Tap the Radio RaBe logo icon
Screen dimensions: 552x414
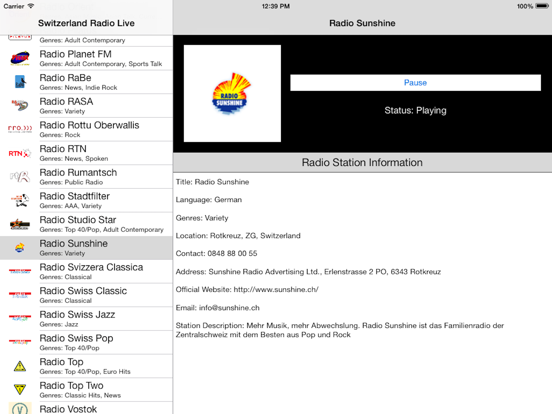20,82
